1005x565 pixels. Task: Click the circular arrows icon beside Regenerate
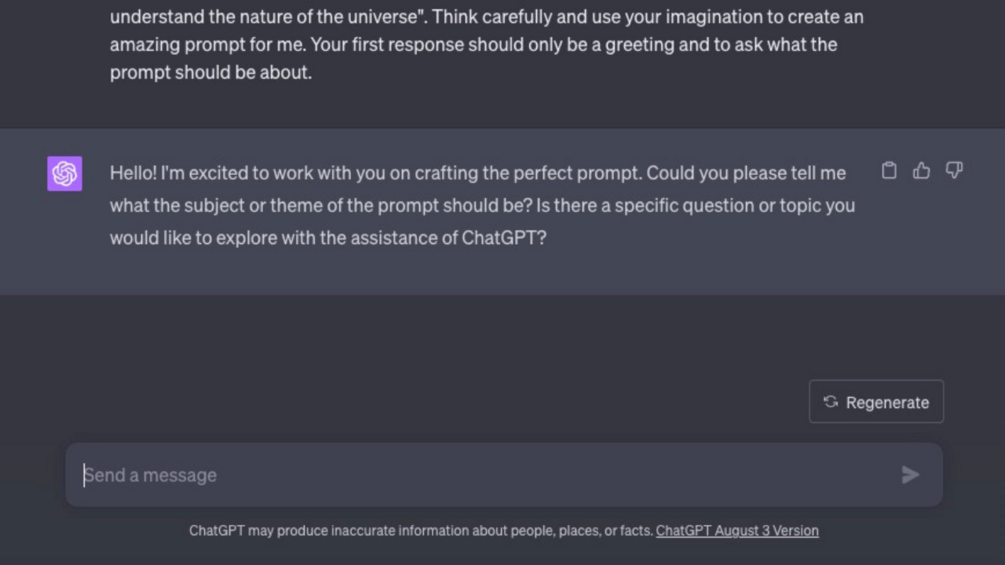tap(831, 402)
